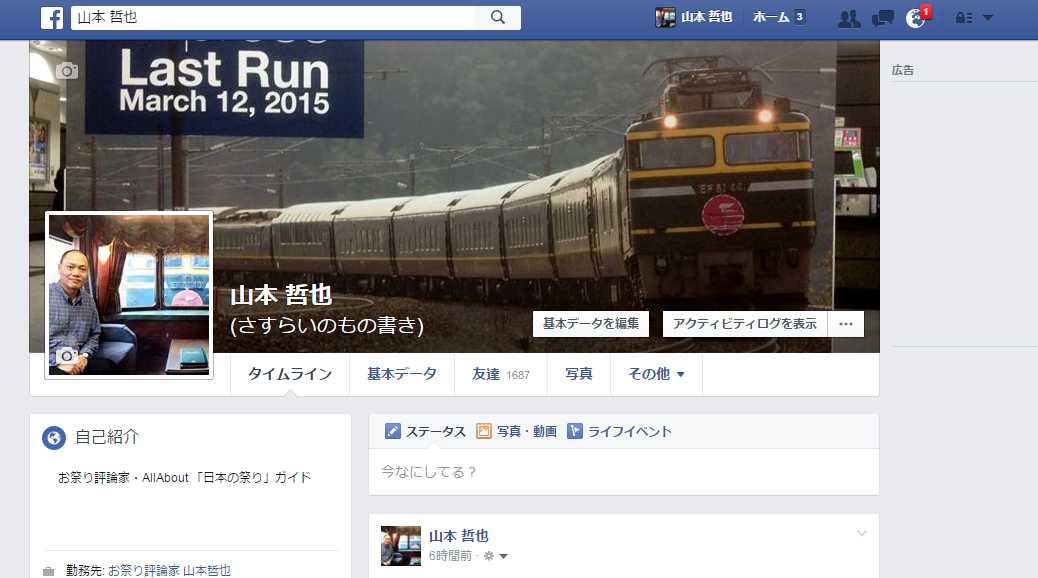Click the アクティビティログを表示 button
This screenshot has height=578, width=1038.
point(745,324)
